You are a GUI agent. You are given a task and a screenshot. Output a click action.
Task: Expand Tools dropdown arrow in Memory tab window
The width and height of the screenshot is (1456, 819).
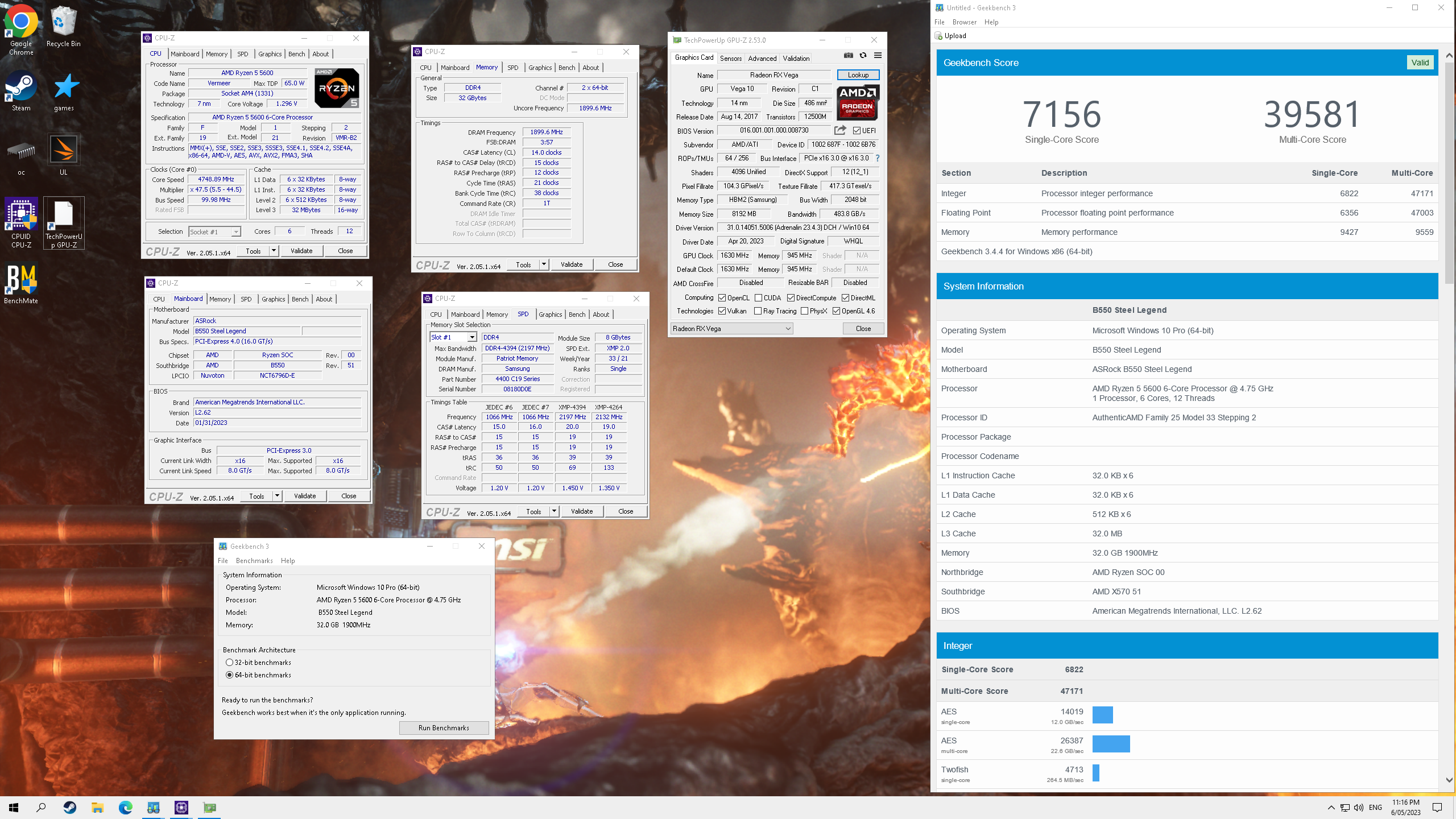pyautogui.click(x=544, y=264)
